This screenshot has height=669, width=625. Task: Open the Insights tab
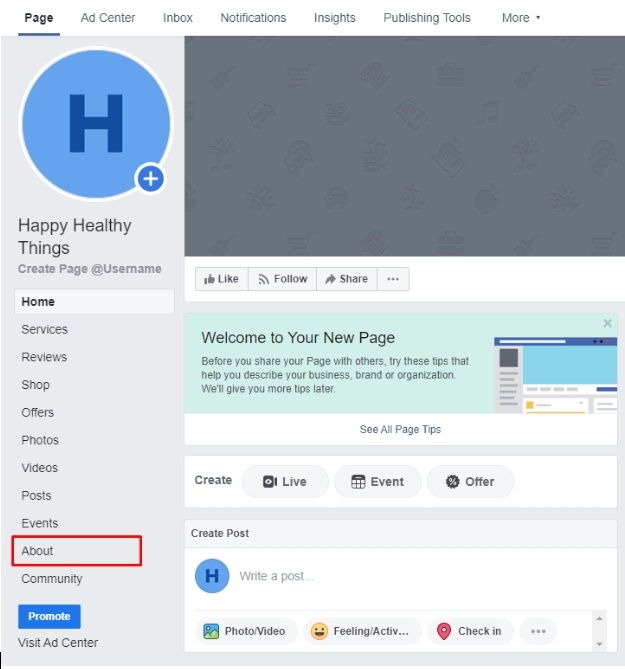click(334, 18)
